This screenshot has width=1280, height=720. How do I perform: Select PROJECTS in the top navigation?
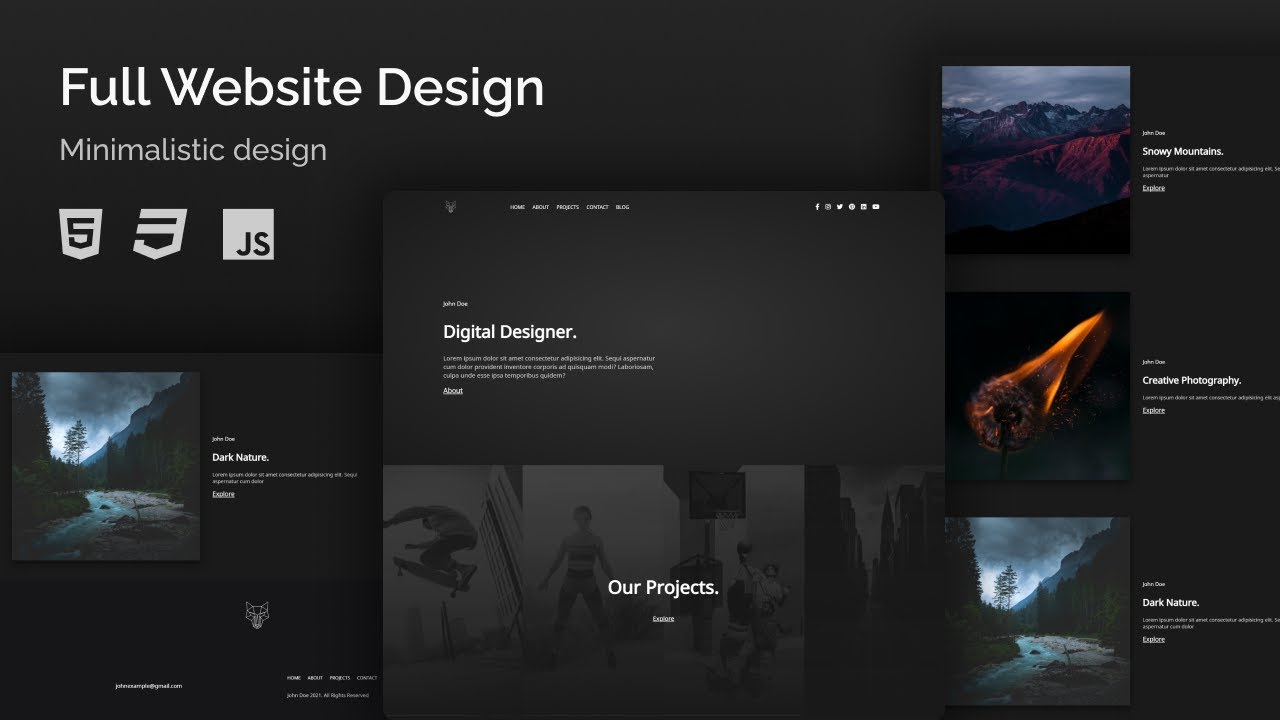[x=567, y=207]
